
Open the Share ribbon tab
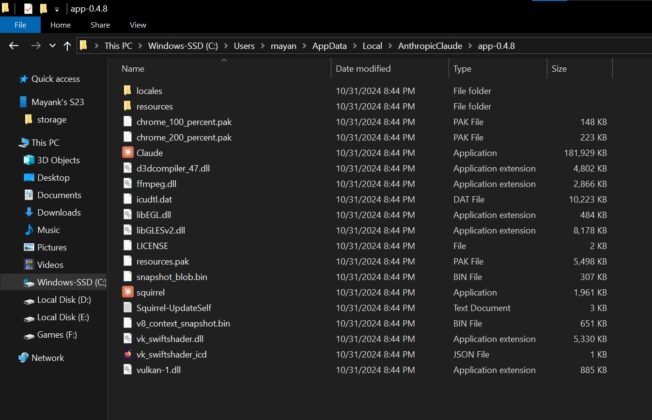(x=100, y=24)
